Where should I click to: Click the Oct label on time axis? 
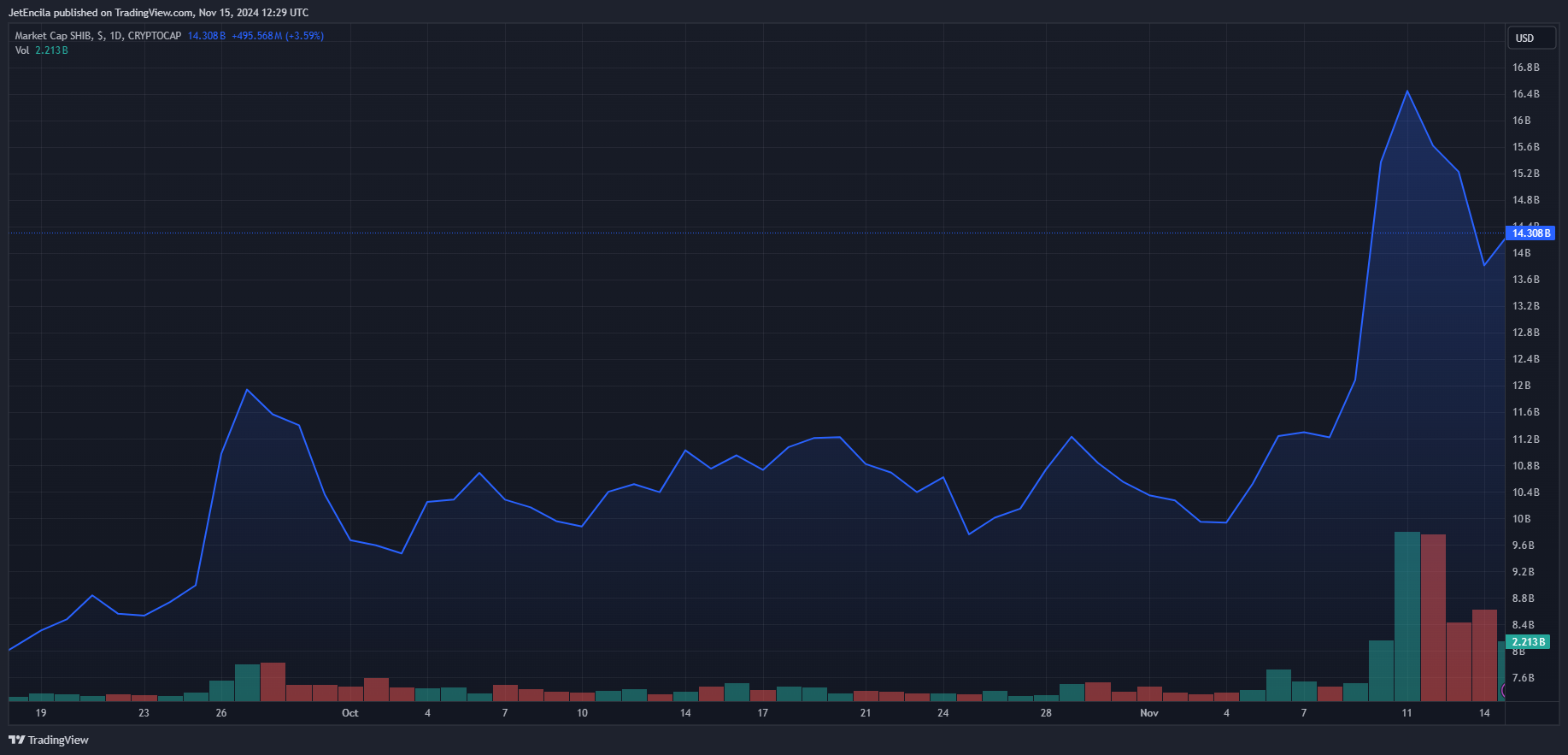tap(349, 713)
